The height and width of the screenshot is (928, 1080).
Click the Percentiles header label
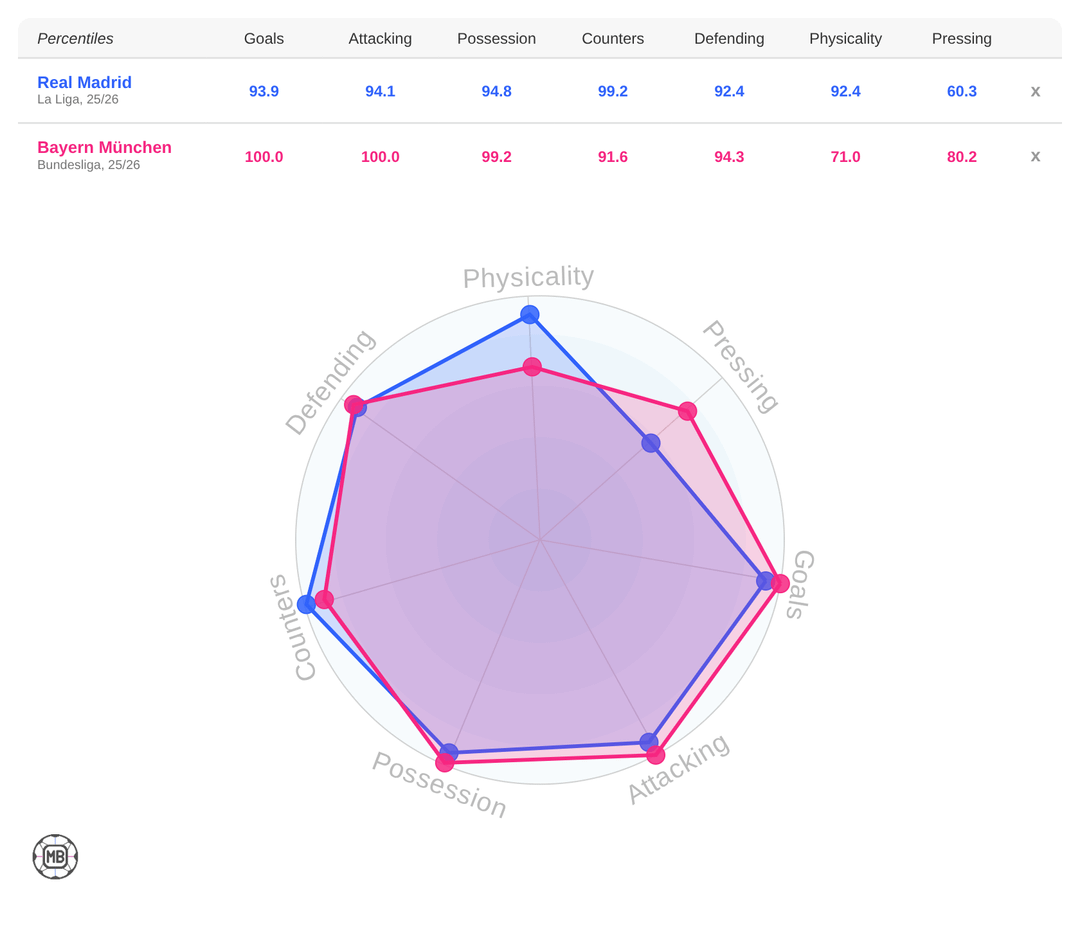[x=75, y=39]
